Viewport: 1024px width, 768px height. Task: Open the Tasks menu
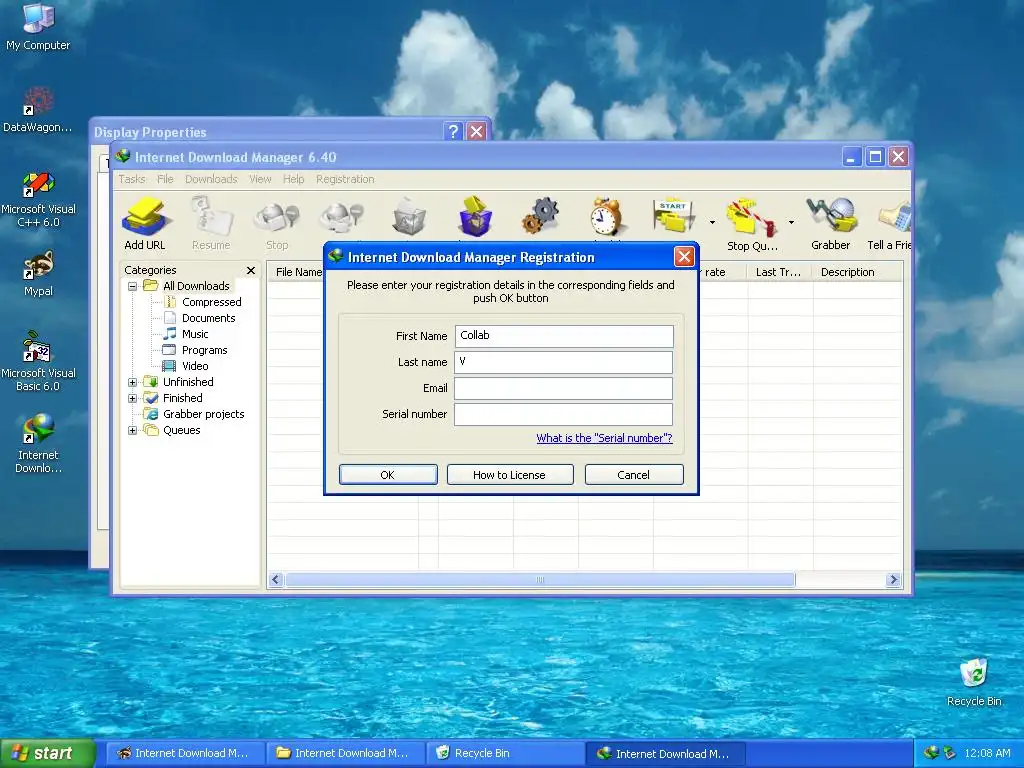[x=132, y=179]
